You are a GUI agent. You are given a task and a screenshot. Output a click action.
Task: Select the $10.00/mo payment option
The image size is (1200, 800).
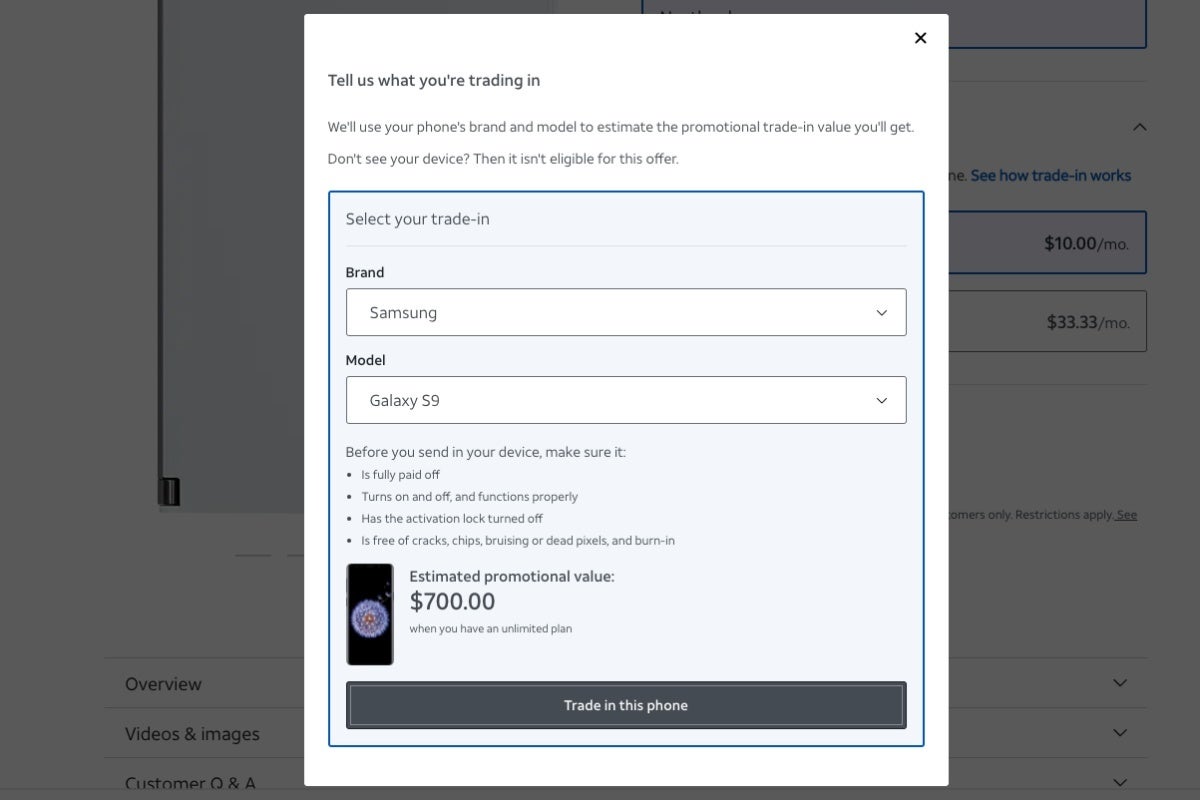pos(1047,243)
